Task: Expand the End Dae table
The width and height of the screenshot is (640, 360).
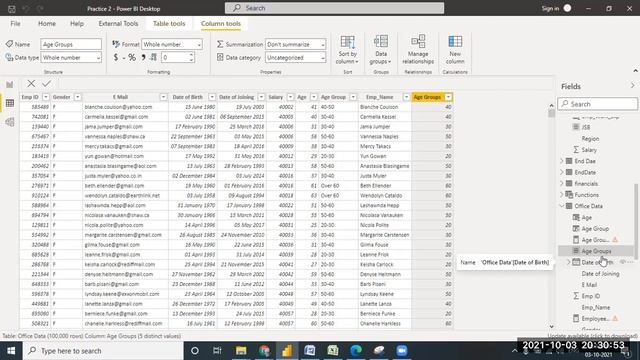Action: [x=562, y=161]
